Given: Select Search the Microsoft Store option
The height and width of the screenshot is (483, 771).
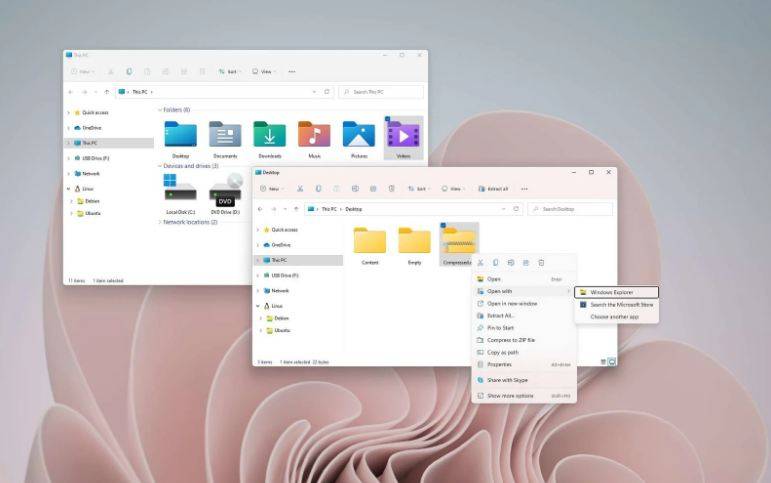Looking at the screenshot, I should coord(617,305).
